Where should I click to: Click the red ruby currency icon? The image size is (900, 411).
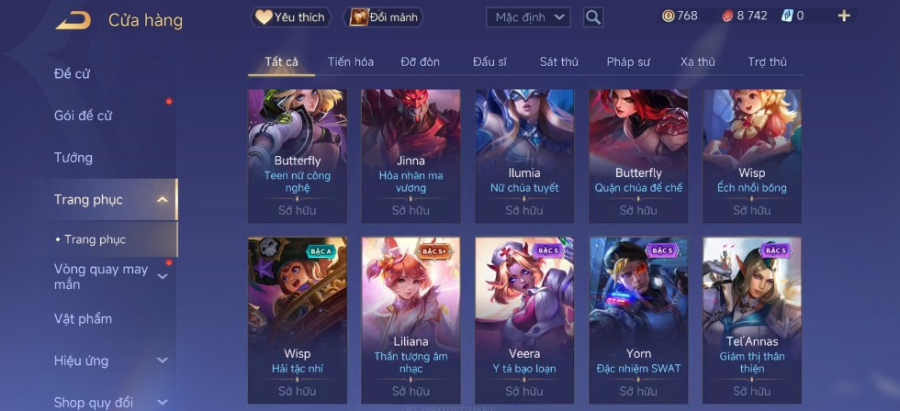(728, 16)
